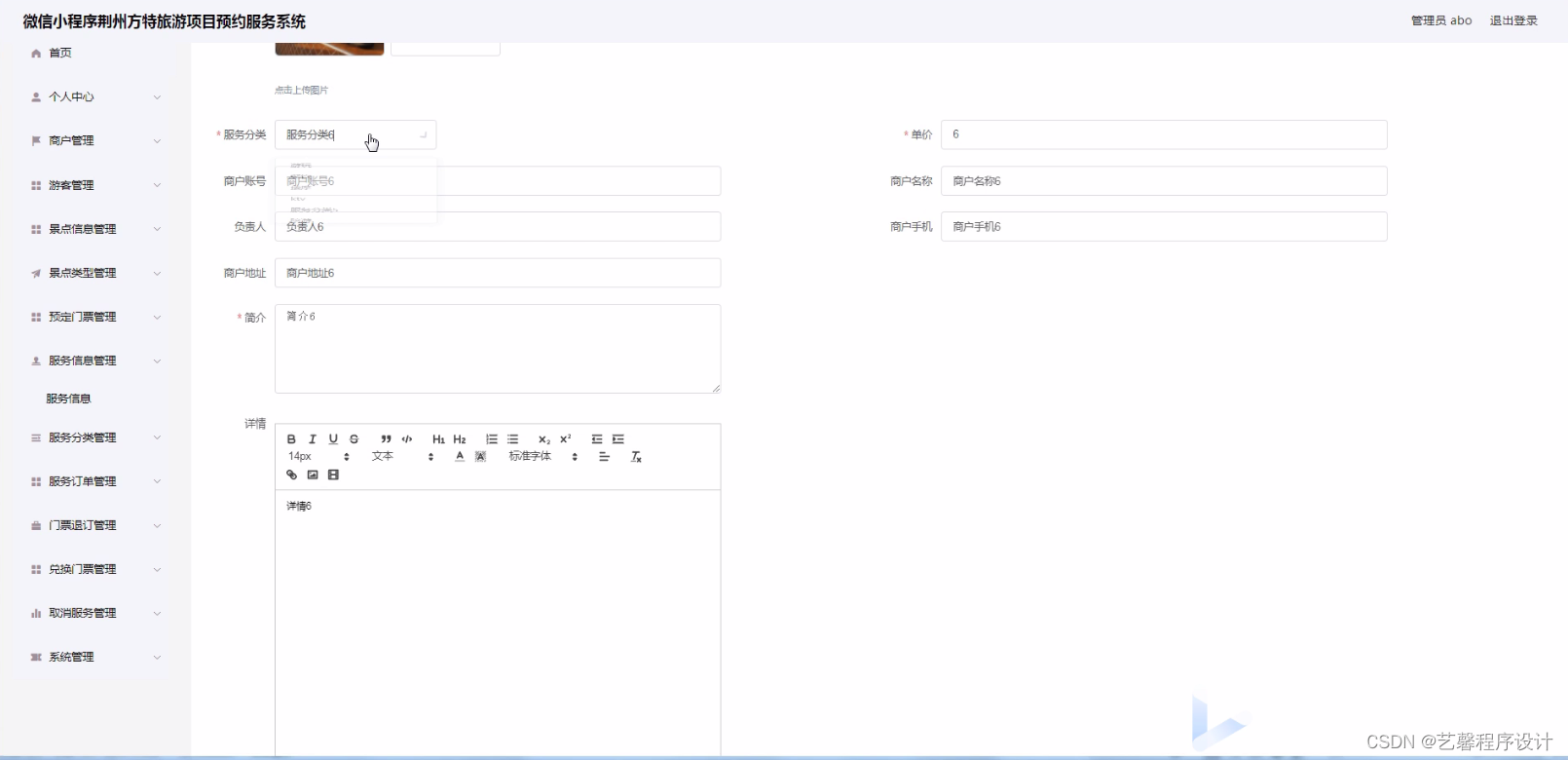This screenshot has height=760, width=1568.
Task: Apply superscript formatting
Action: point(565,439)
